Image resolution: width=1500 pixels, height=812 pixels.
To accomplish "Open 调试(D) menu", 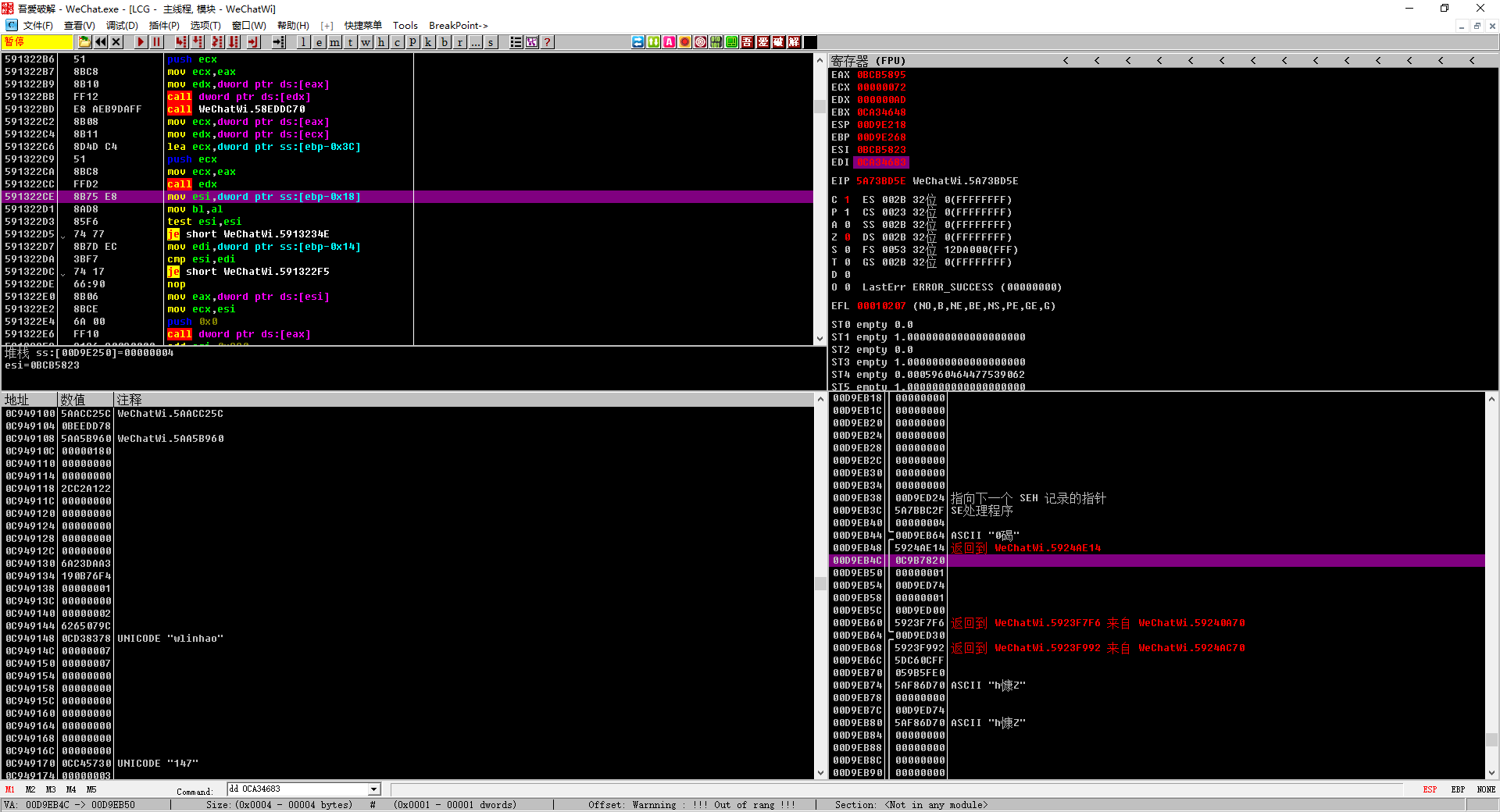I will (122, 26).
